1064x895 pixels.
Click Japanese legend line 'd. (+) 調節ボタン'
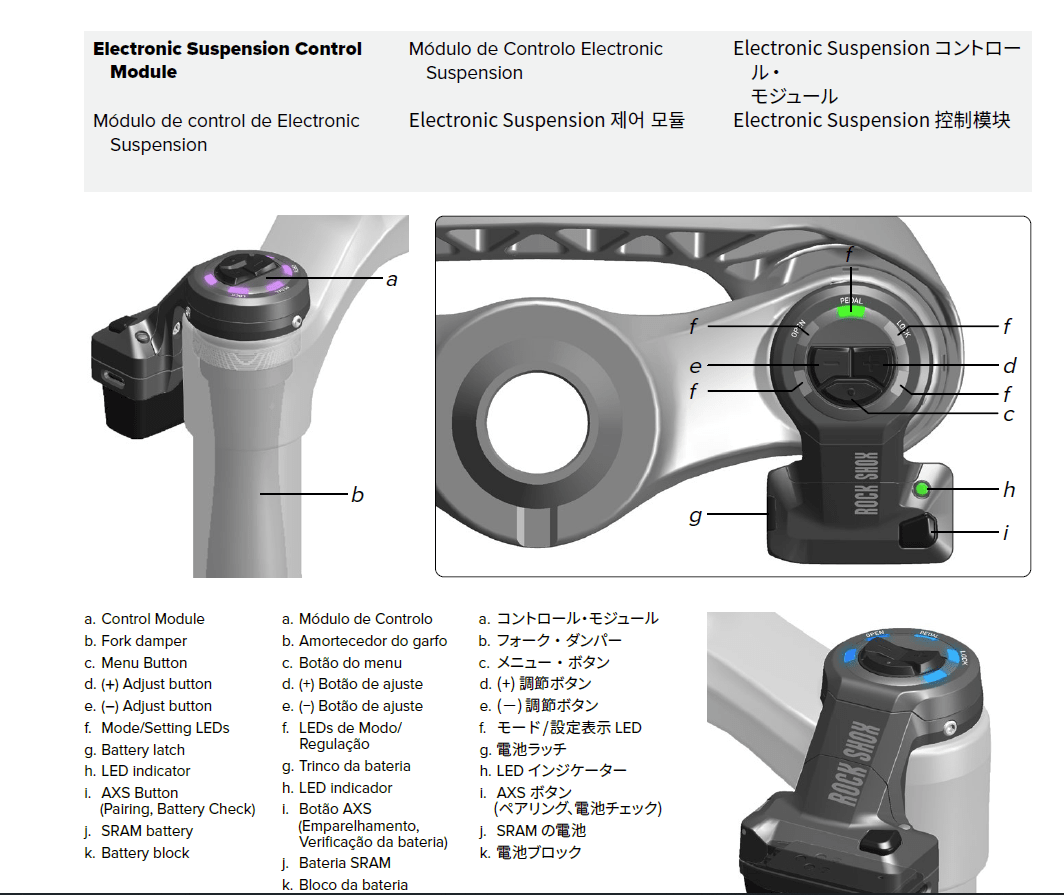535,683
